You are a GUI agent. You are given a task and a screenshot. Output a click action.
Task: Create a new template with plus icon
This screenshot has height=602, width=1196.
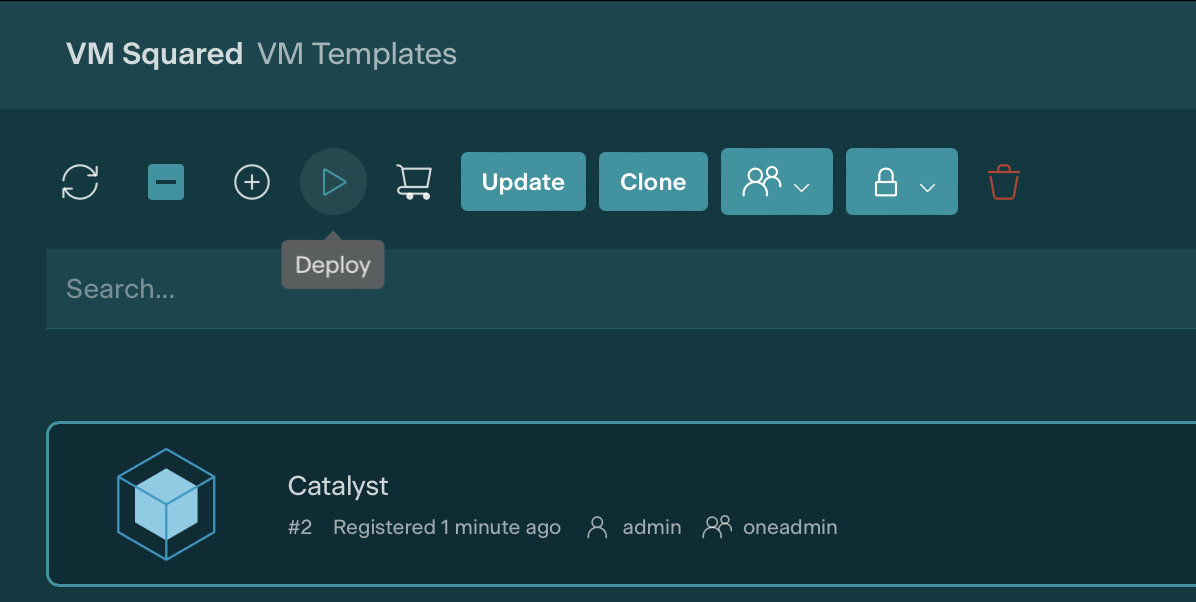[x=252, y=182]
